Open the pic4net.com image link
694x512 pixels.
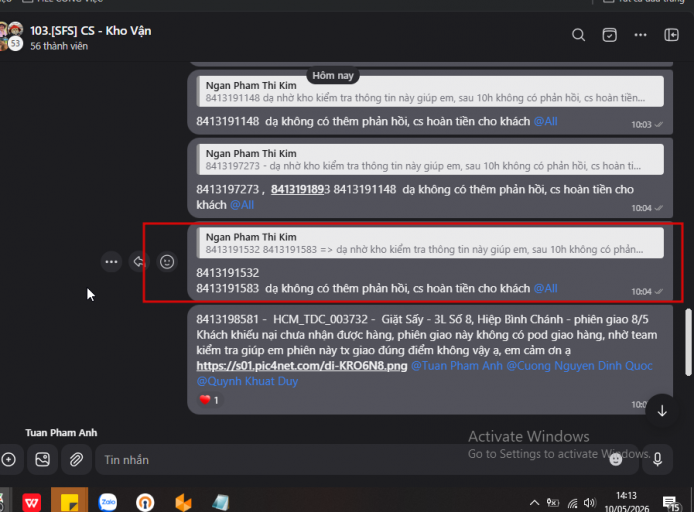pyautogui.click(x=302, y=366)
